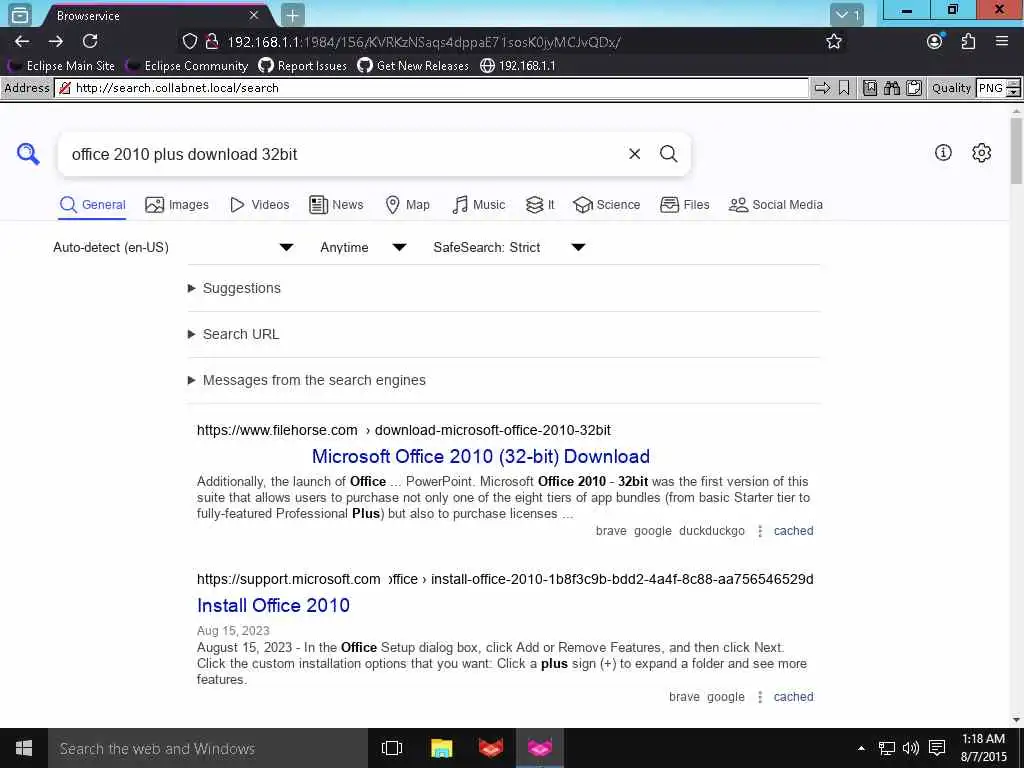Open the shield tracking protection icon

189,42
